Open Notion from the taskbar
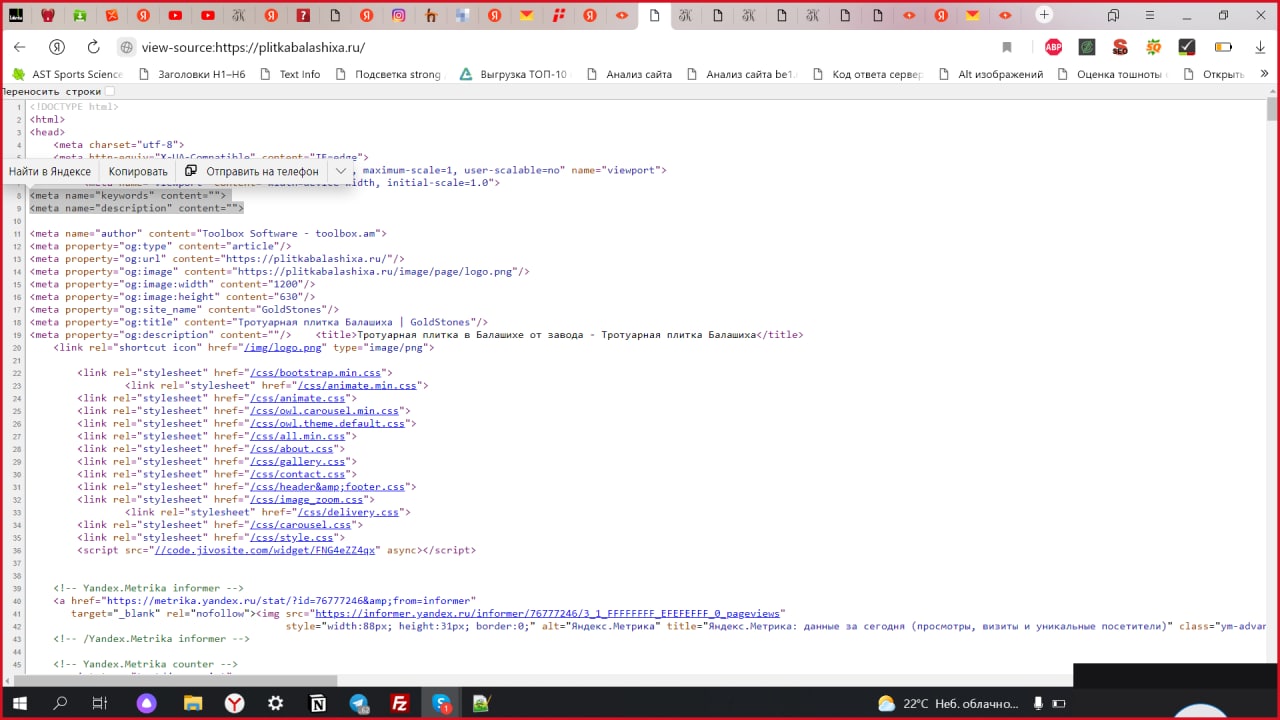1280x720 pixels. coord(318,703)
